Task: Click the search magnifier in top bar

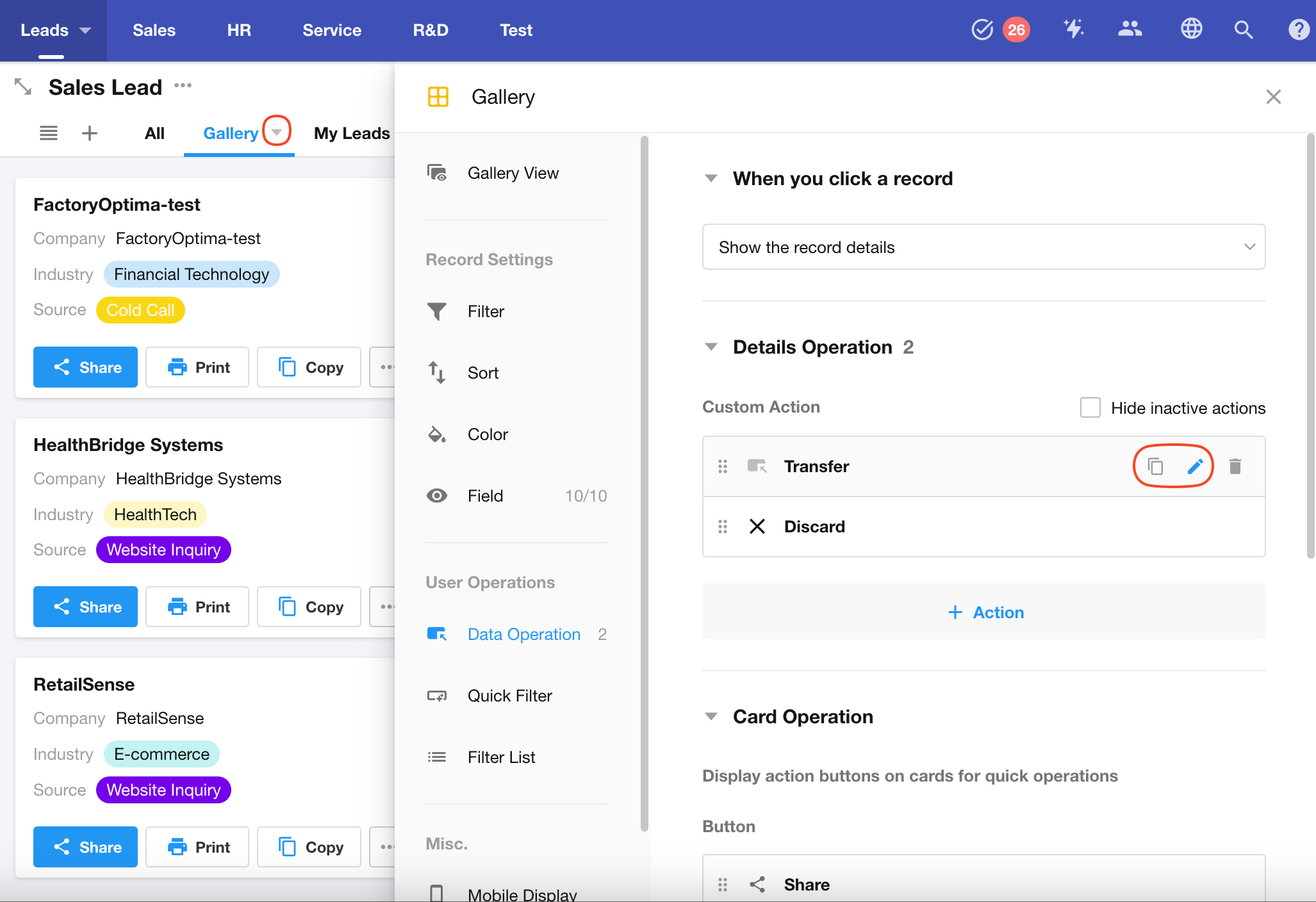Action: click(1243, 29)
